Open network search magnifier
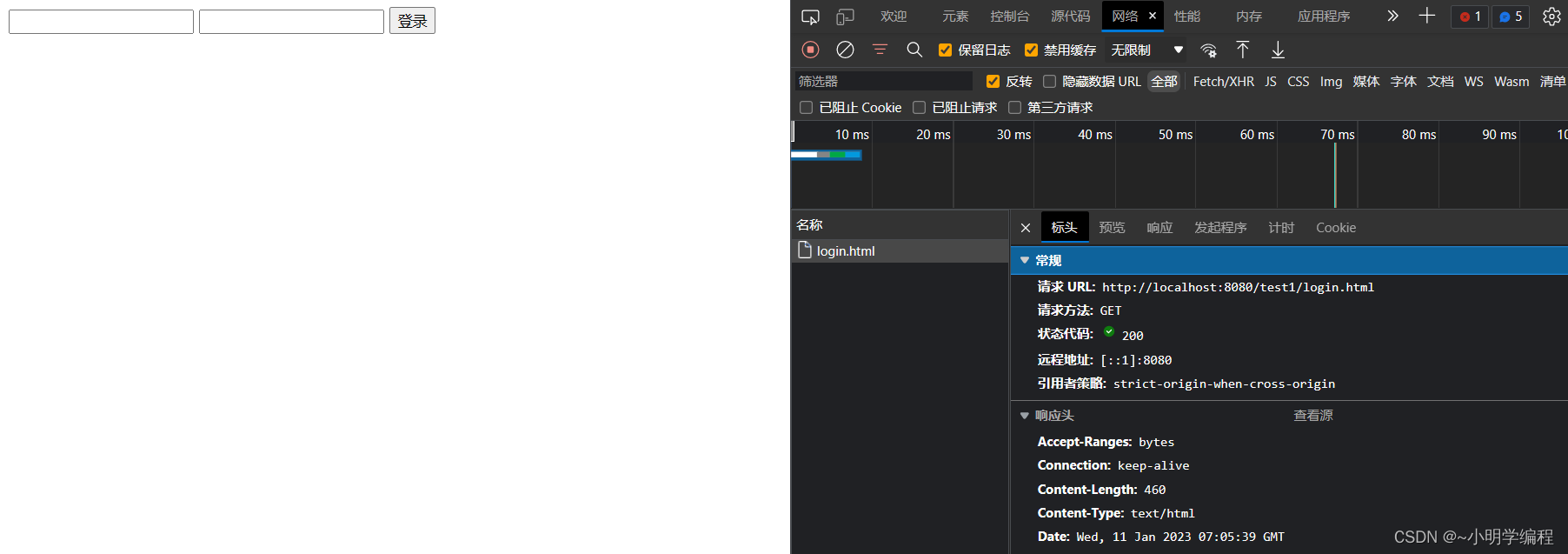 (914, 50)
